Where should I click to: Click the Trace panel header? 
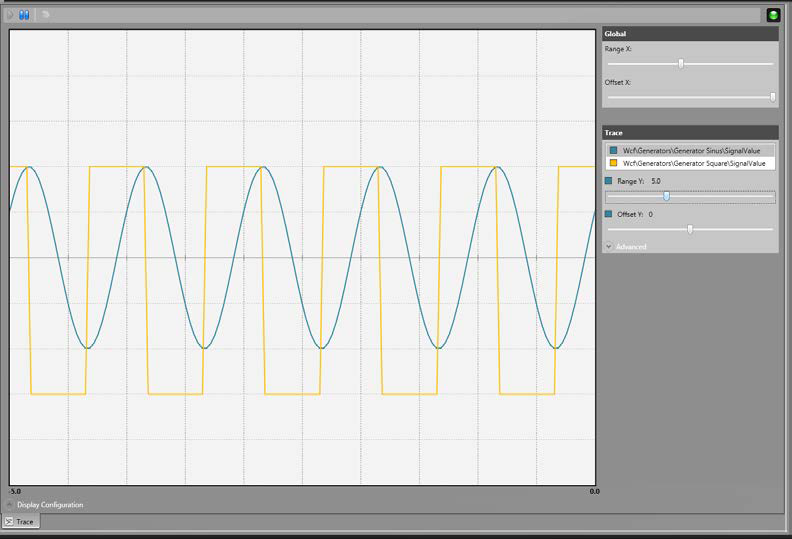[x=690, y=133]
